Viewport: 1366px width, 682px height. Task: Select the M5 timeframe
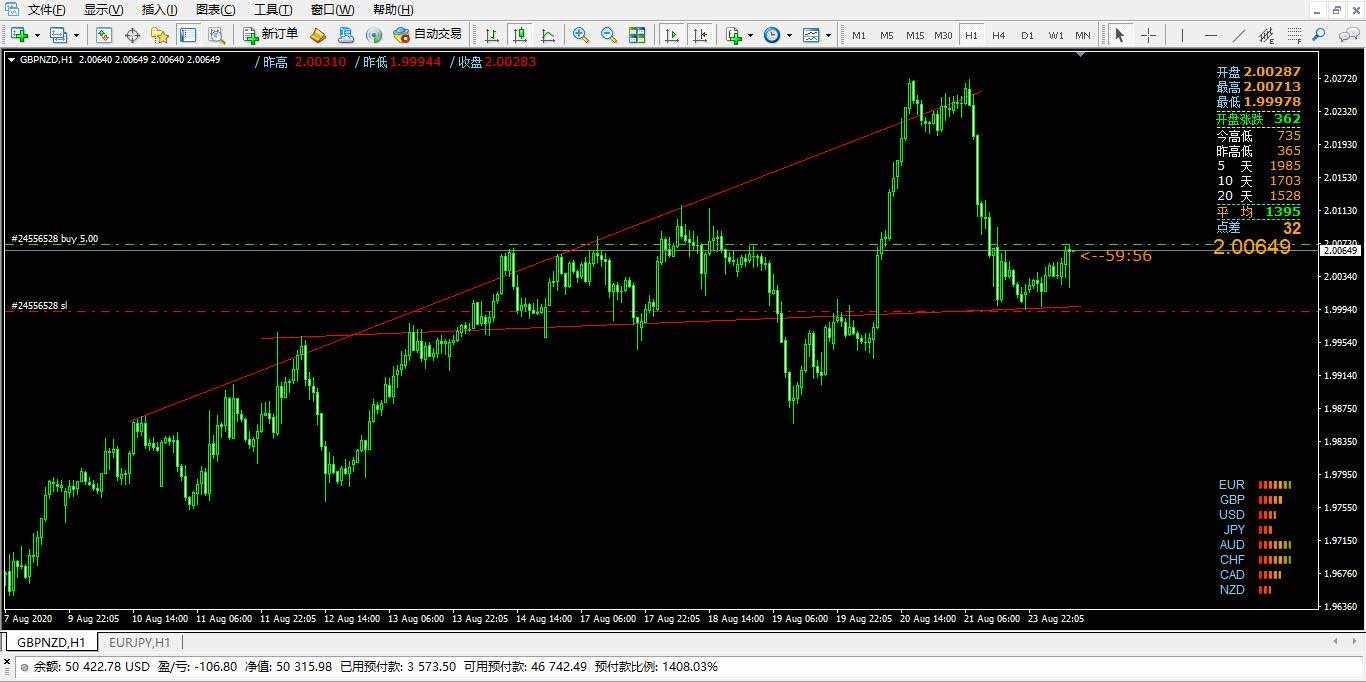pos(887,35)
